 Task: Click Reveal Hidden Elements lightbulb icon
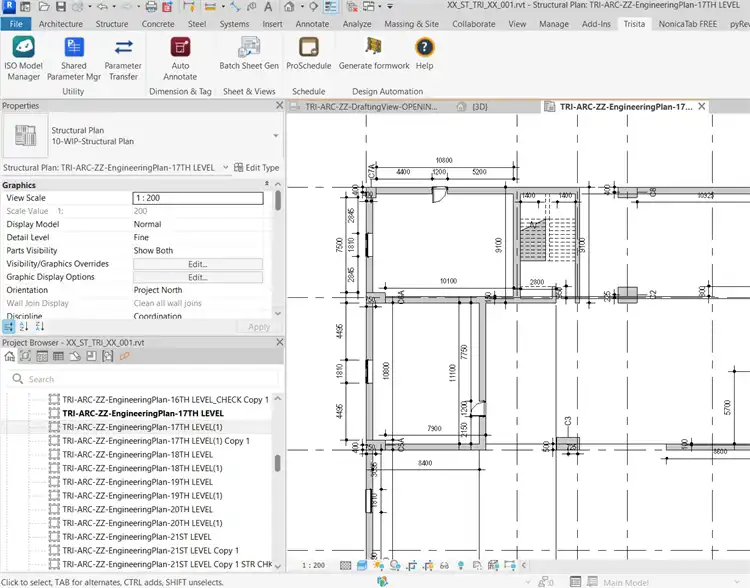(461, 566)
